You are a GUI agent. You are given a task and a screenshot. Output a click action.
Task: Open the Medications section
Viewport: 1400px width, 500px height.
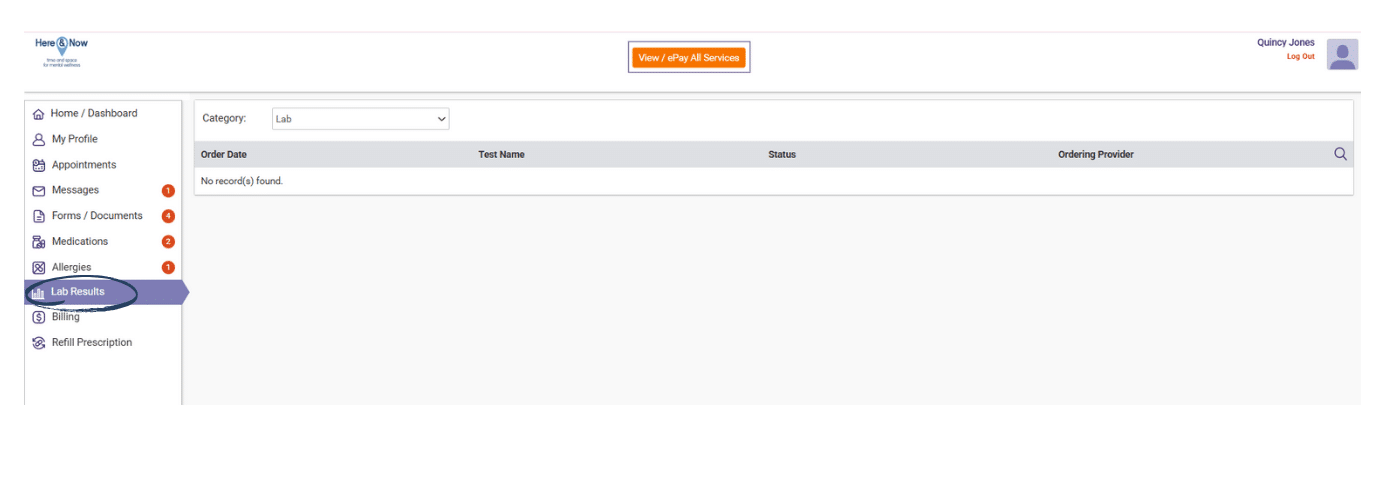click(x=80, y=242)
